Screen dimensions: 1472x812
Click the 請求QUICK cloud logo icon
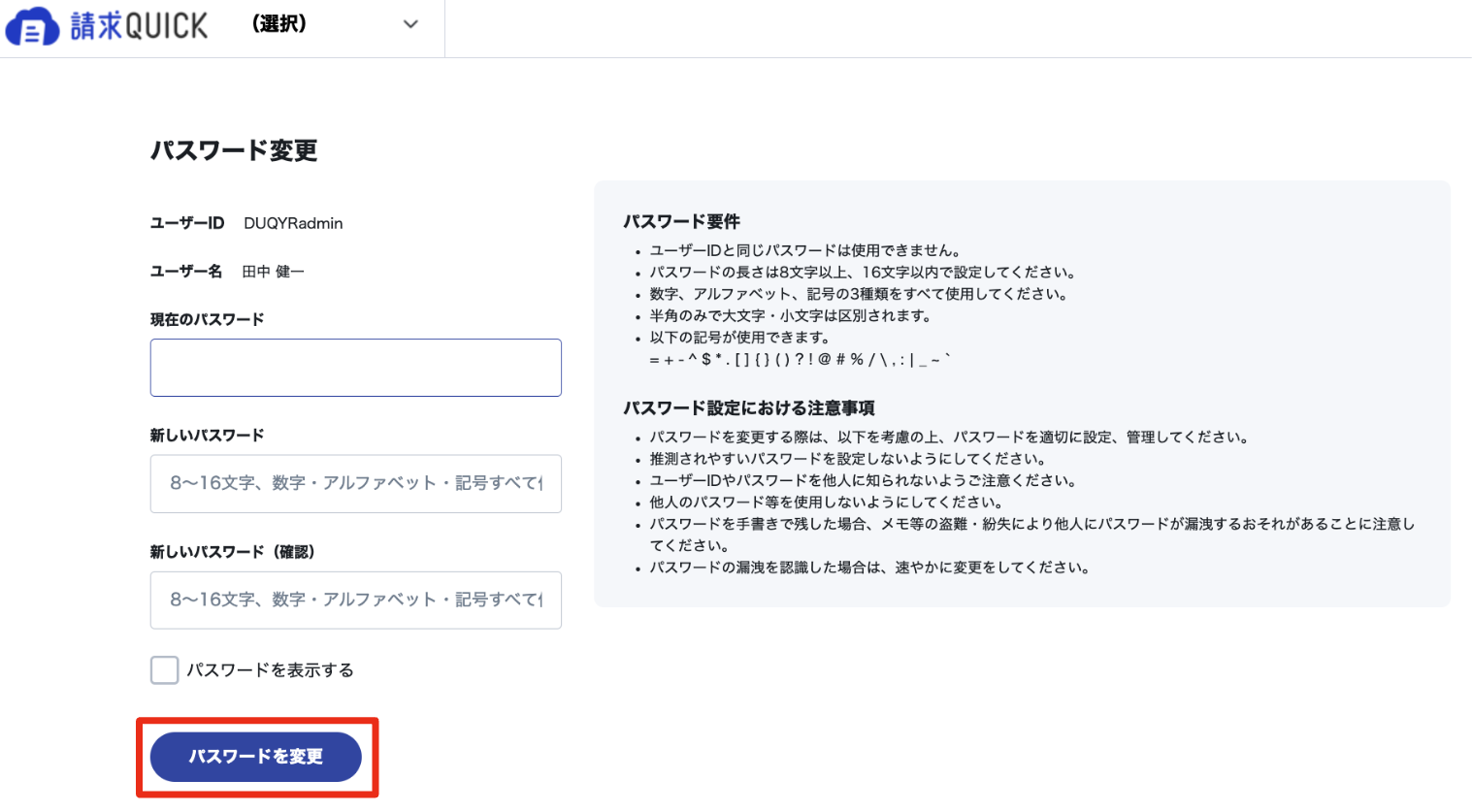33,26
